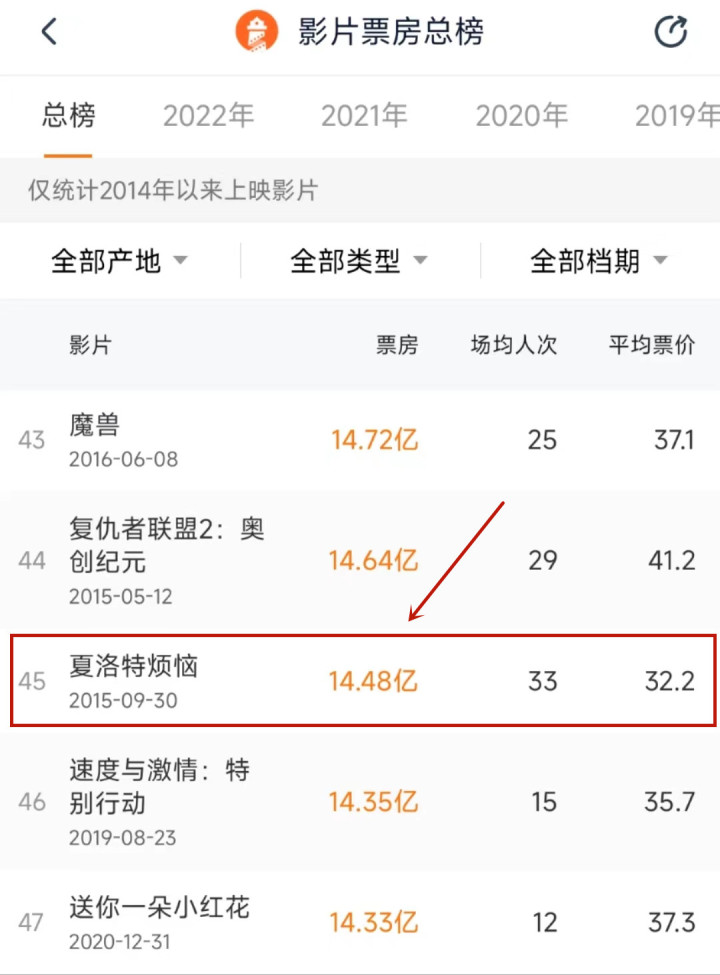Select the 2020年 tab
The image size is (720, 975).
[522, 116]
